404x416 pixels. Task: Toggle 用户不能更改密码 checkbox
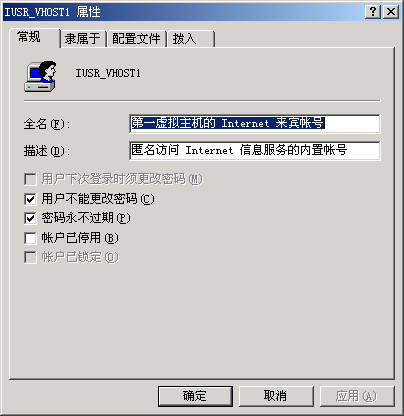click(x=30, y=199)
